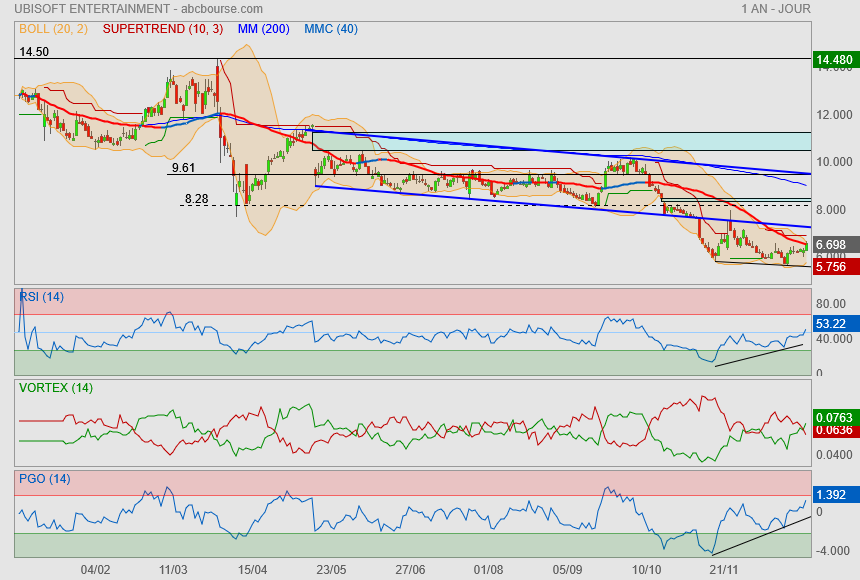Click the 14.50 resistance level label
The image size is (860, 580).
point(34,51)
